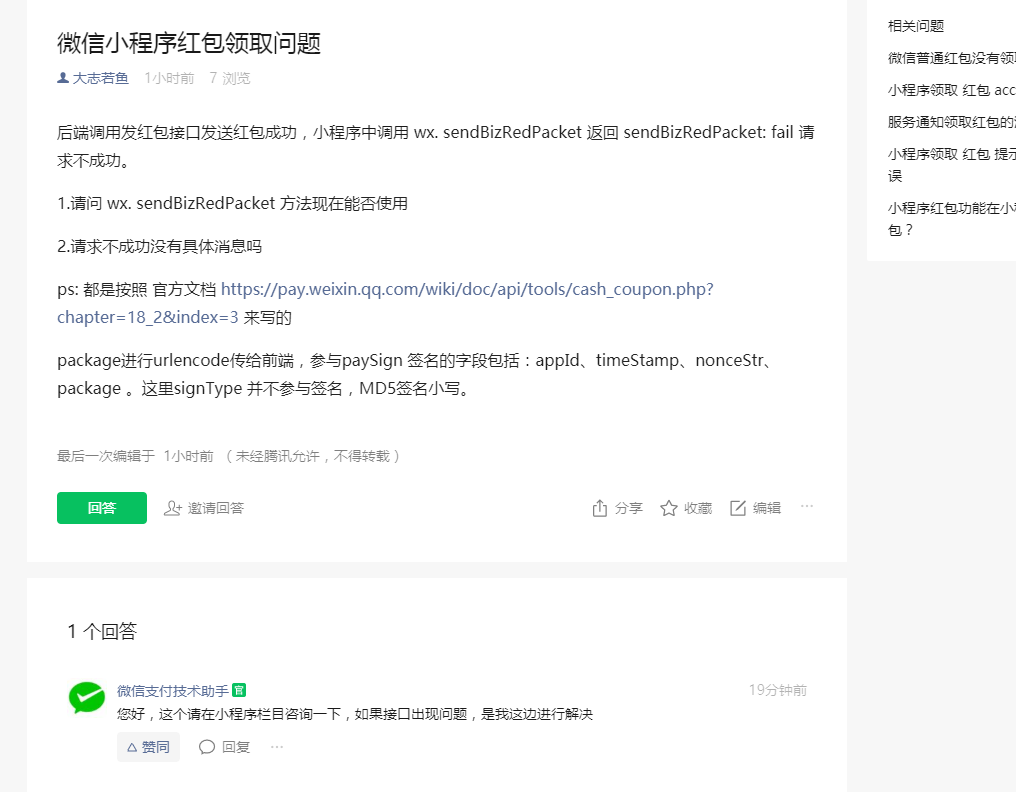This screenshot has height=792, width=1016.
Task: Click the 7 浏览 view count
Action: [x=229, y=78]
